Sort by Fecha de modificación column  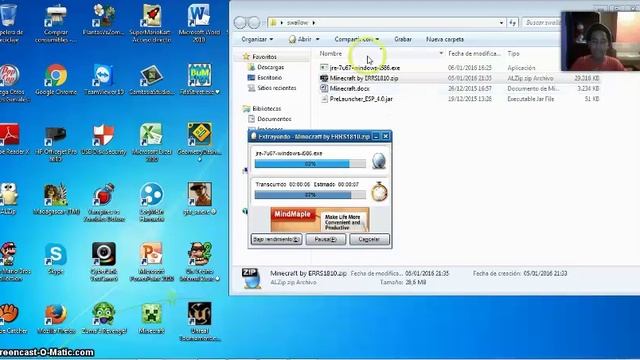[x=474, y=53]
